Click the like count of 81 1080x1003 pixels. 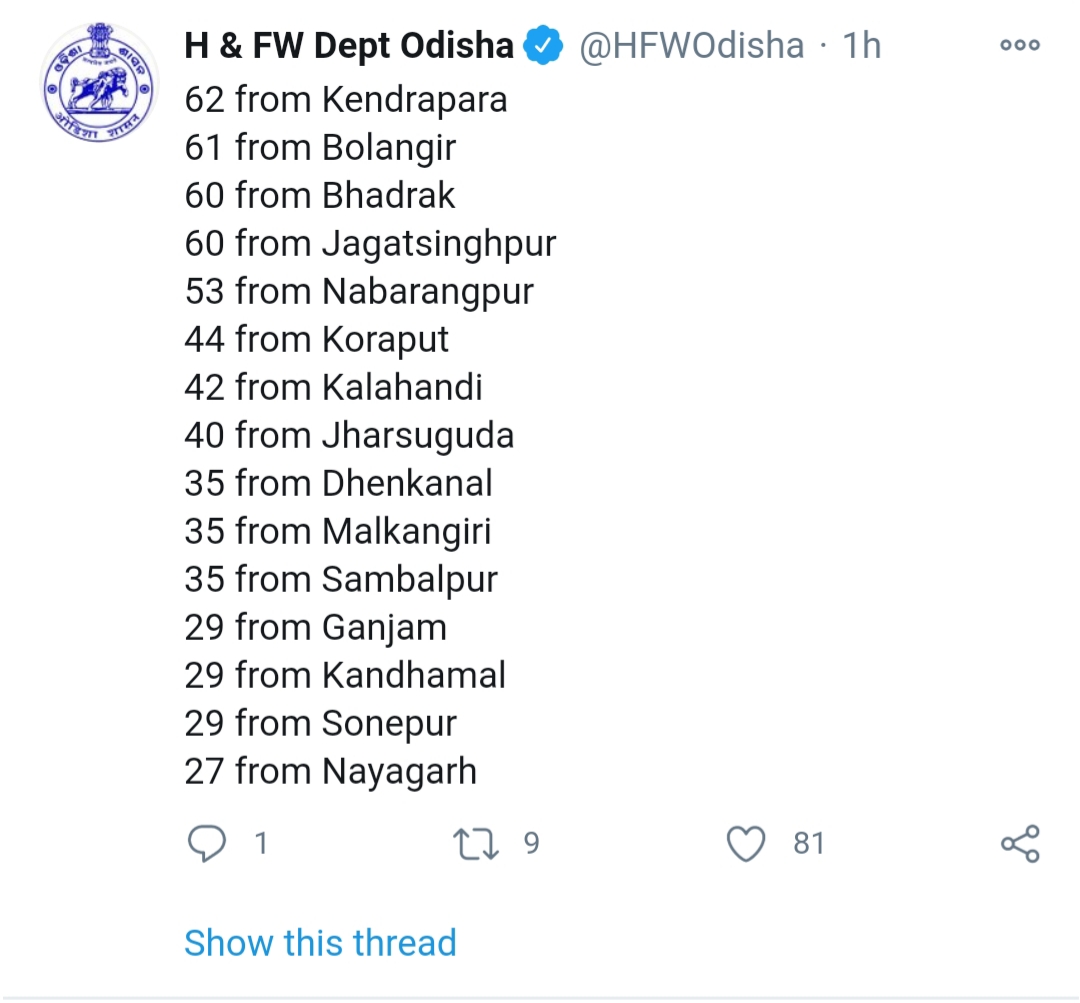point(809,844)
